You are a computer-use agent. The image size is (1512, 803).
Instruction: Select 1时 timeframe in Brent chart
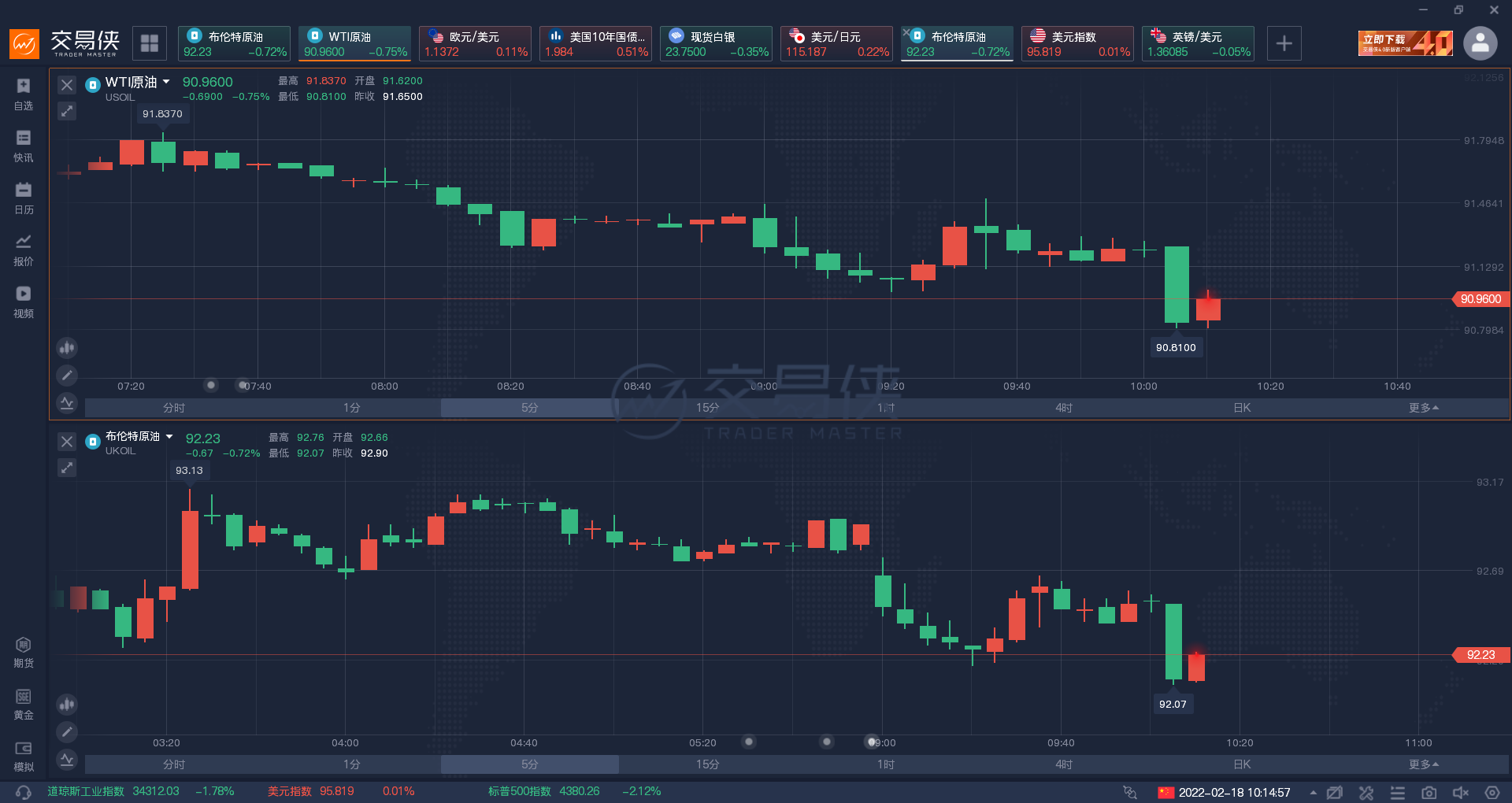(886, 764)
